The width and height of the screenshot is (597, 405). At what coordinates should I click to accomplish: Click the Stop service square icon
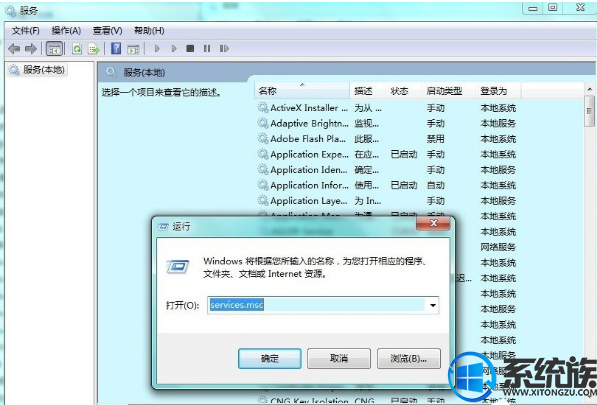click(190, 48)
